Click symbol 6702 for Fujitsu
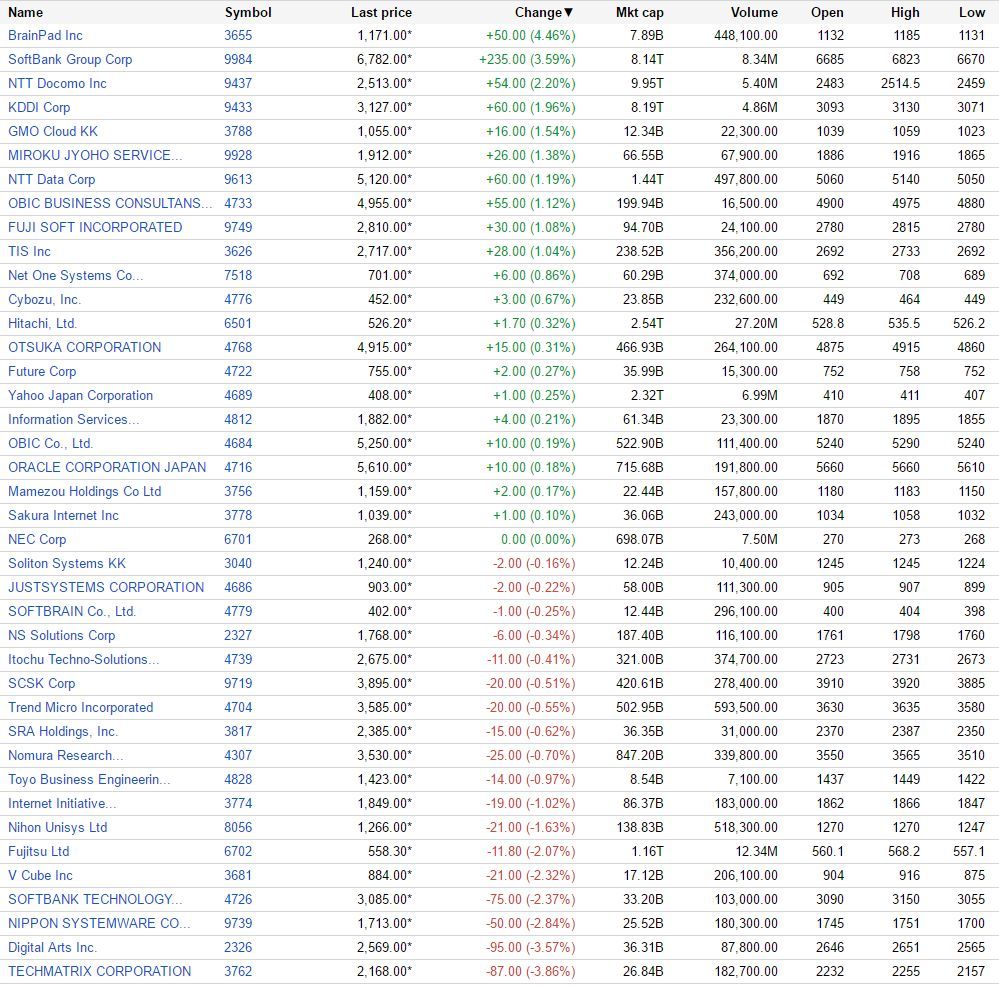Screen dimensions: 999x986 coord(238,852)
